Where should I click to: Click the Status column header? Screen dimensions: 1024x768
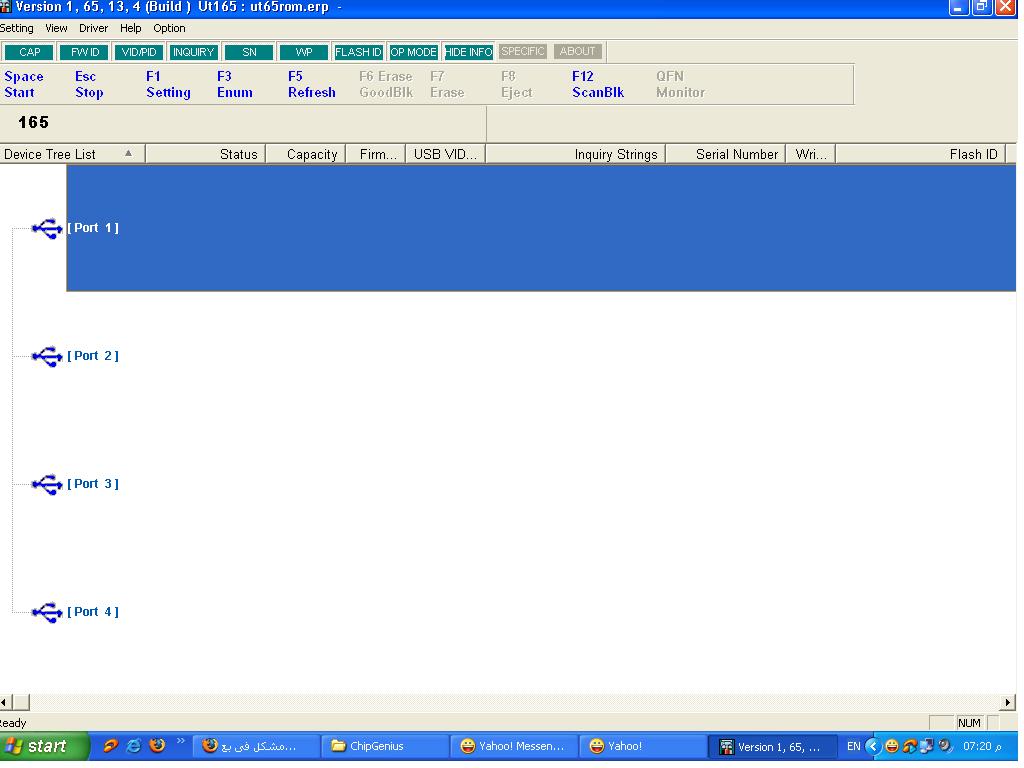coord(206,154)
